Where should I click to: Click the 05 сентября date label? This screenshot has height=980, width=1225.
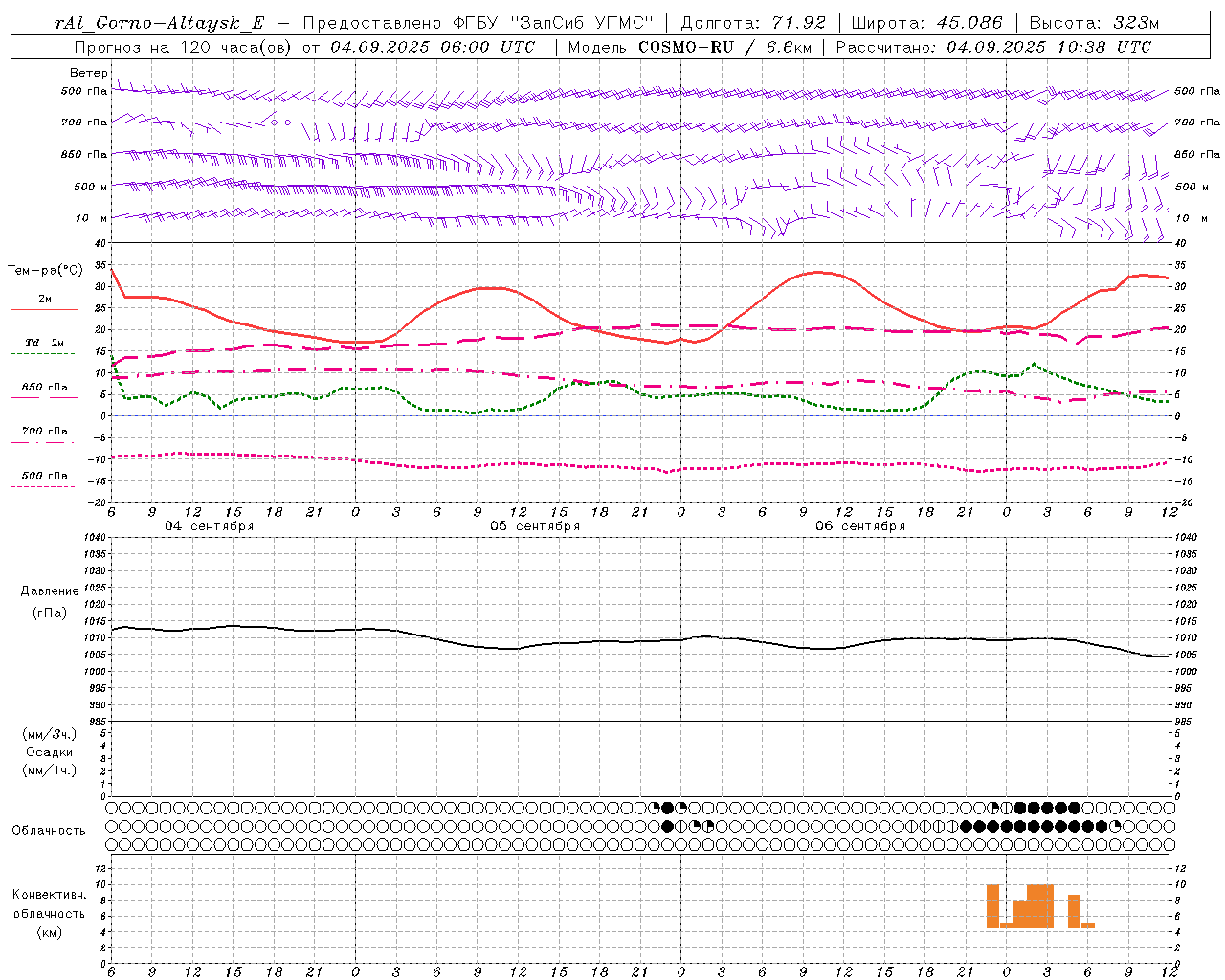[535, 526]
